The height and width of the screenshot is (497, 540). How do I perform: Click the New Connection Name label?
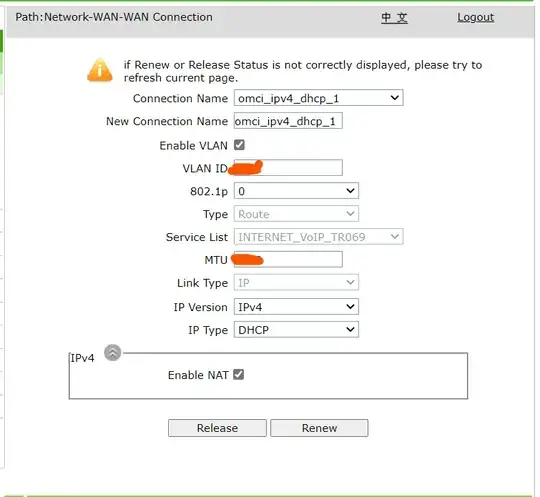tap(167, 121)
